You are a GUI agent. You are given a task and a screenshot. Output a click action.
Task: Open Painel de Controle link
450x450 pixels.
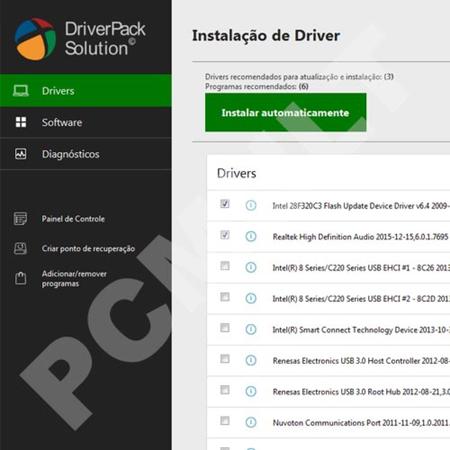pos(73,219)
